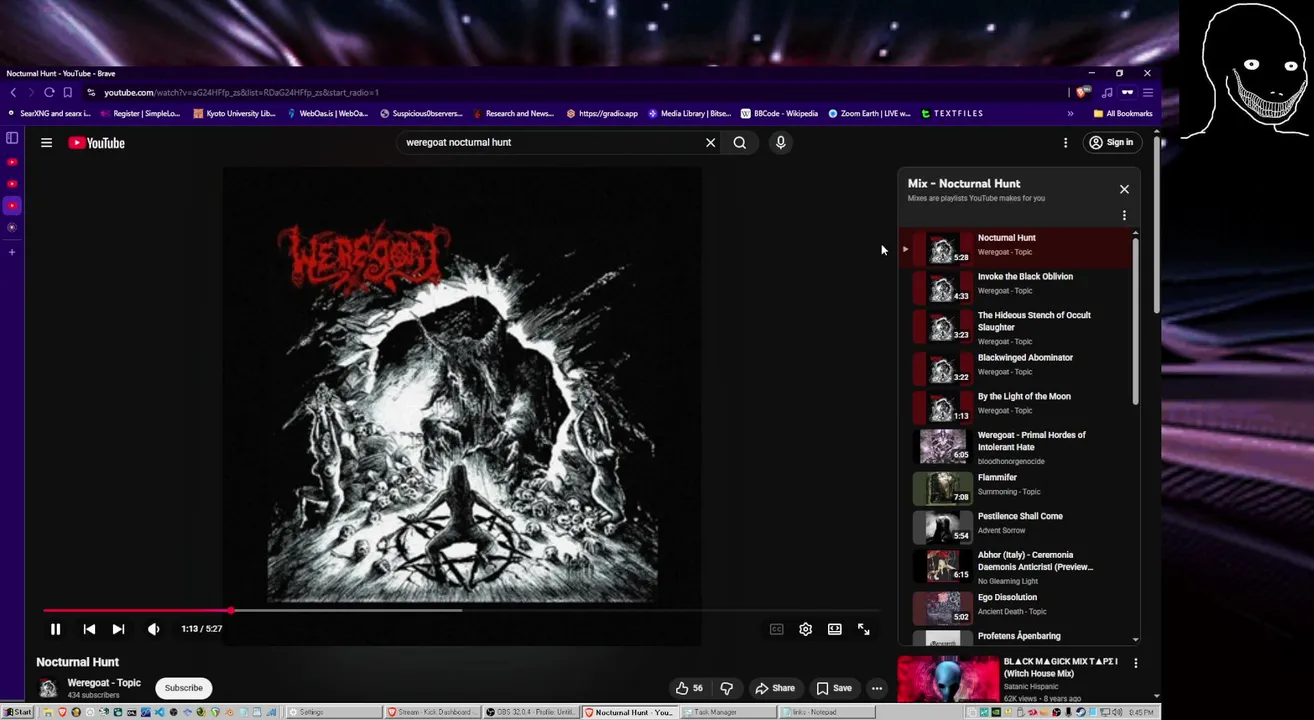The height and width of the screenshot is (720, 1314).
Task: Subscribe to Weregoat - Topic
Action: click(x=183, y=688)
